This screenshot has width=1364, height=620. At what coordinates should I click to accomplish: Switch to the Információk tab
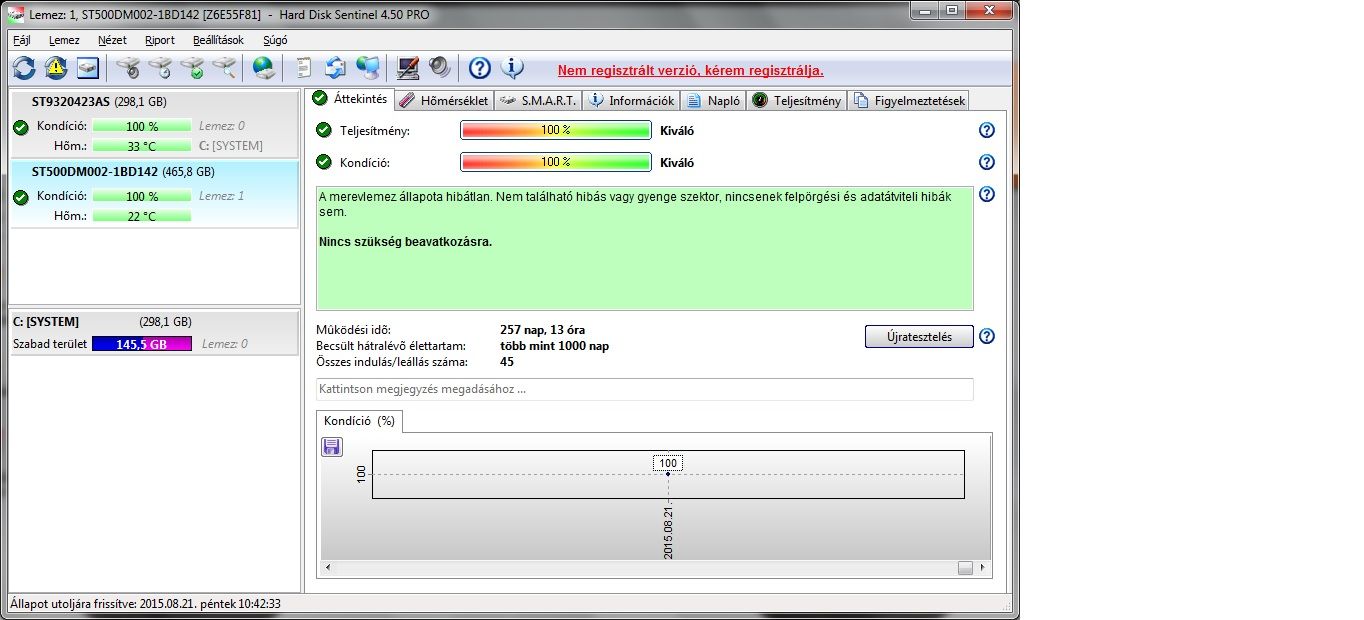631,100
